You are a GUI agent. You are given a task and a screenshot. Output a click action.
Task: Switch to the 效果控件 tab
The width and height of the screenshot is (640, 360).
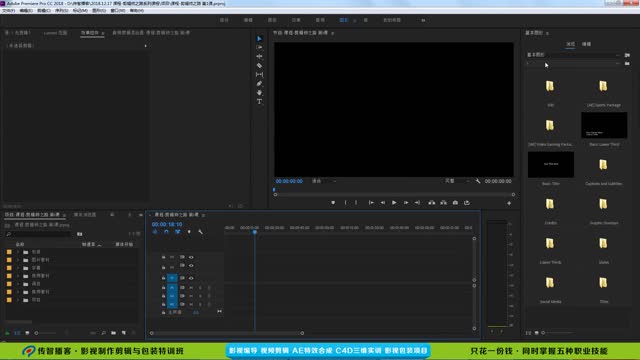[90, 33]
